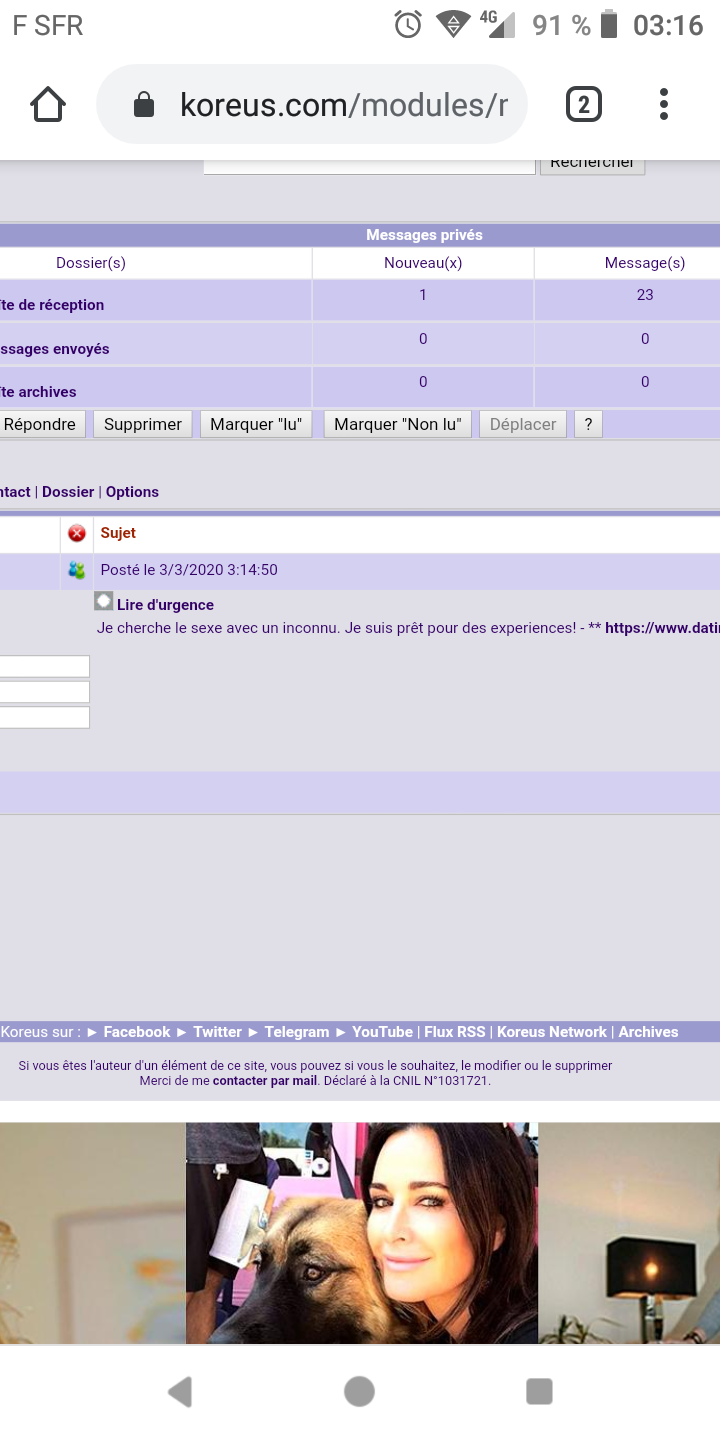Click the red delete X icon
The height and width of the screenshot is (1440, 720).
[77, 533]
